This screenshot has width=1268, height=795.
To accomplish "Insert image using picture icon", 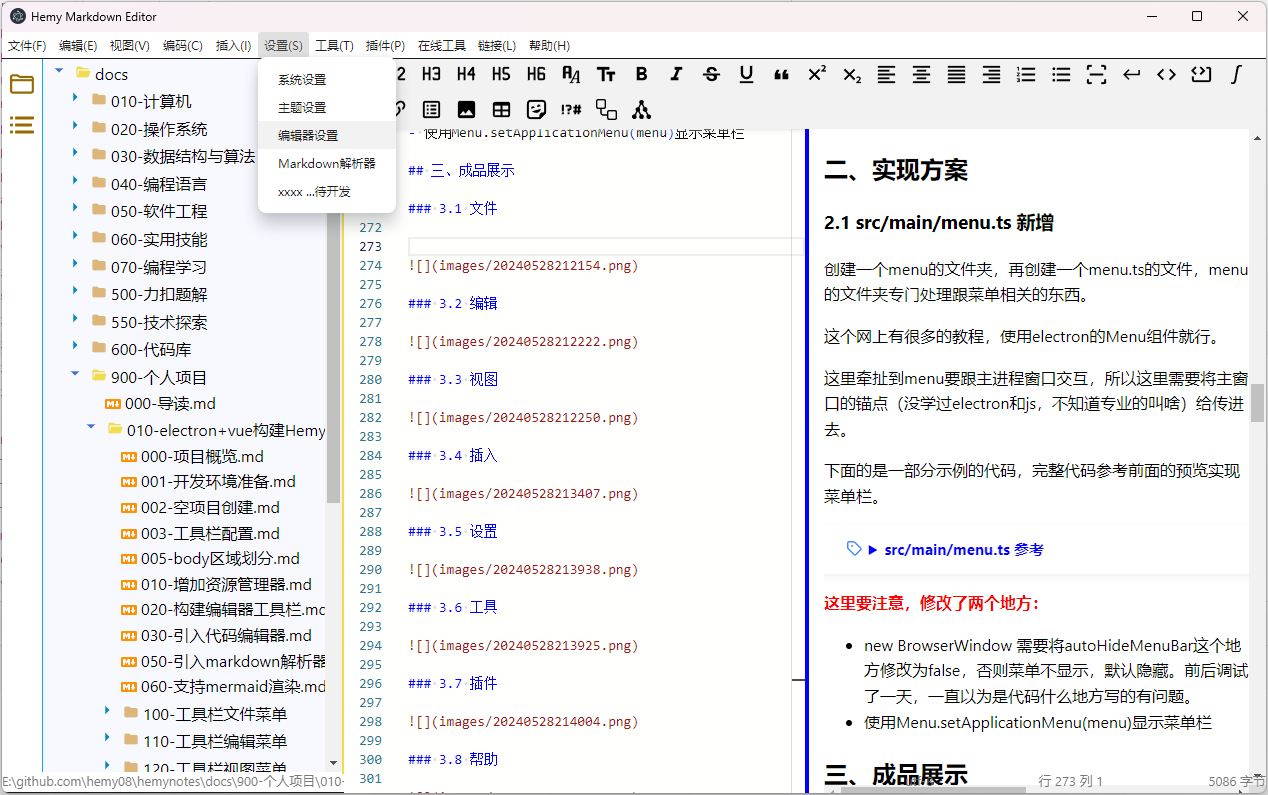I will tap(466, 109).
